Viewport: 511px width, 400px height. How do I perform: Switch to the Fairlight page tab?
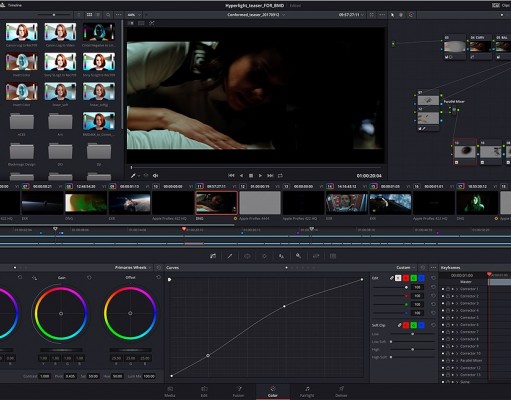[x=307, y=392]
